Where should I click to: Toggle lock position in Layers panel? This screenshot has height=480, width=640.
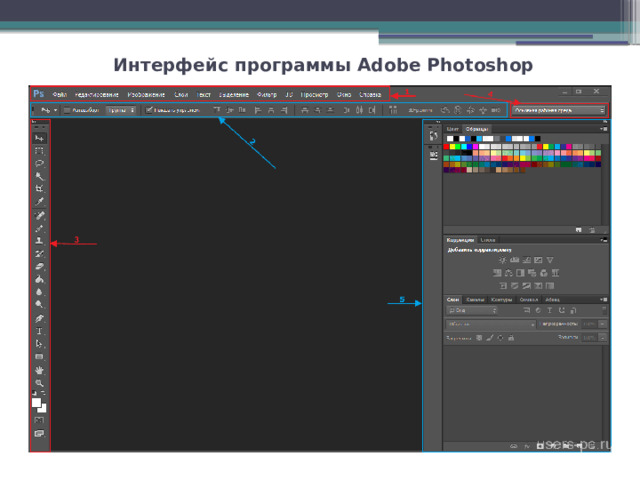[500, 338]
